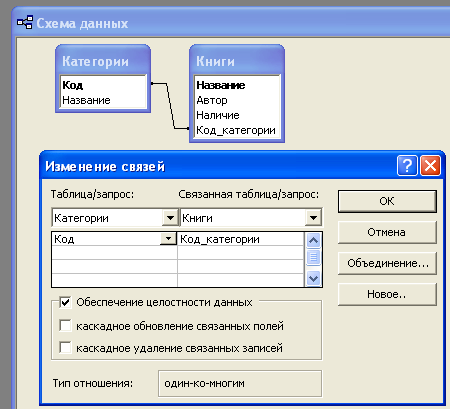The height and width of the screenshot is (409, 450).
Task: Click the Отмена button
Action: point(387,232)
